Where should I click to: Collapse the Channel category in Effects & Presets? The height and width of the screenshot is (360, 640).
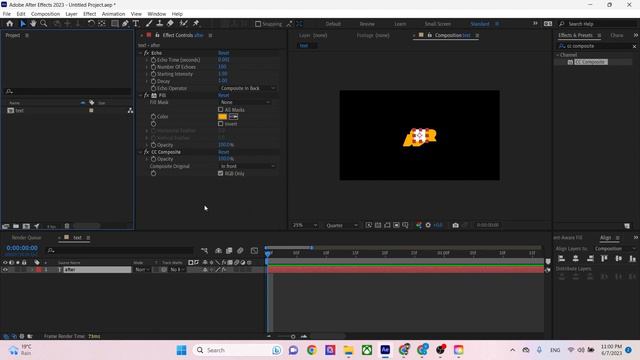(x=558, y=55)
